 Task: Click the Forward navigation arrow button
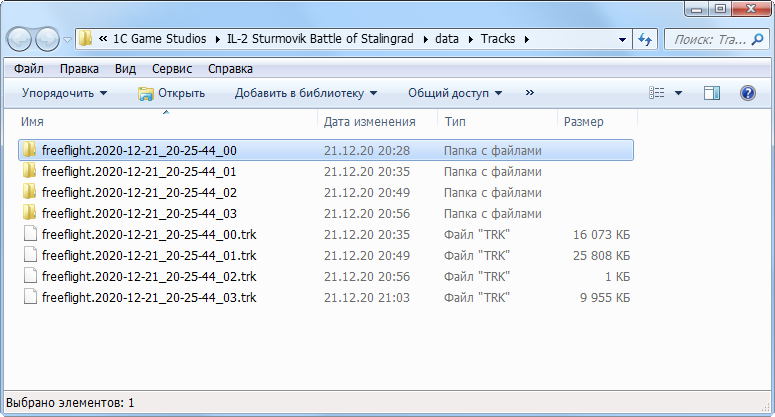[x=47, y=40]
